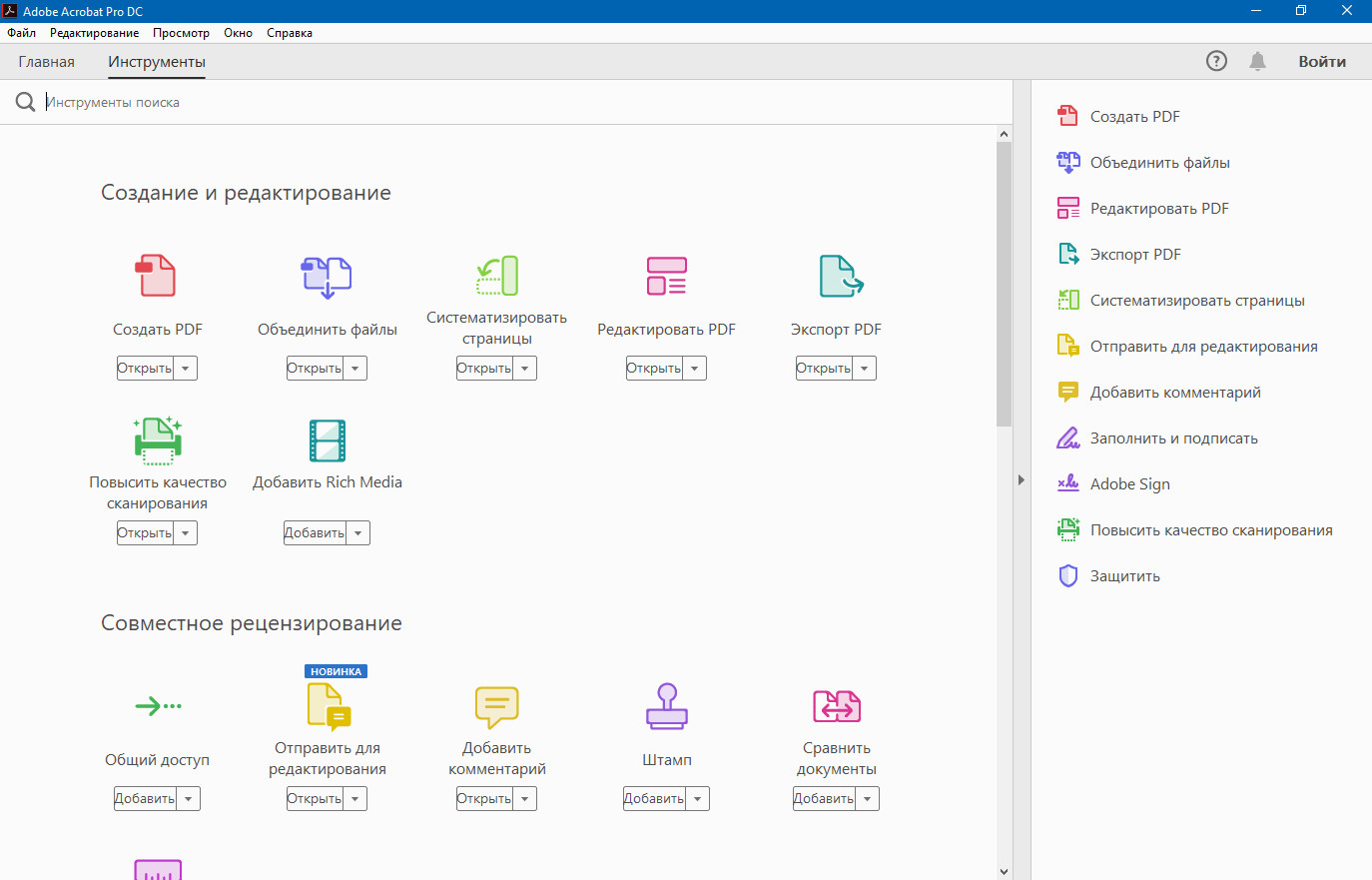Click the Отправить для редактирования icon in the grid

[329, 707]
